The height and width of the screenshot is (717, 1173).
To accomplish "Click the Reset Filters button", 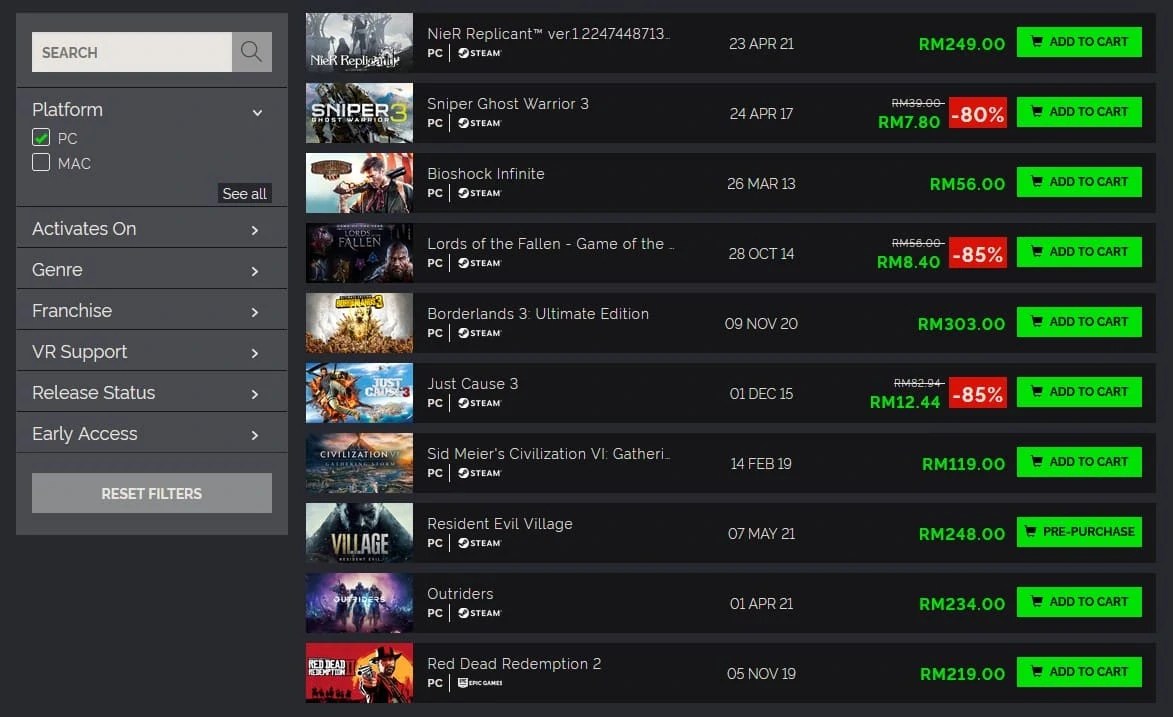I will click(x=152, y=492).
